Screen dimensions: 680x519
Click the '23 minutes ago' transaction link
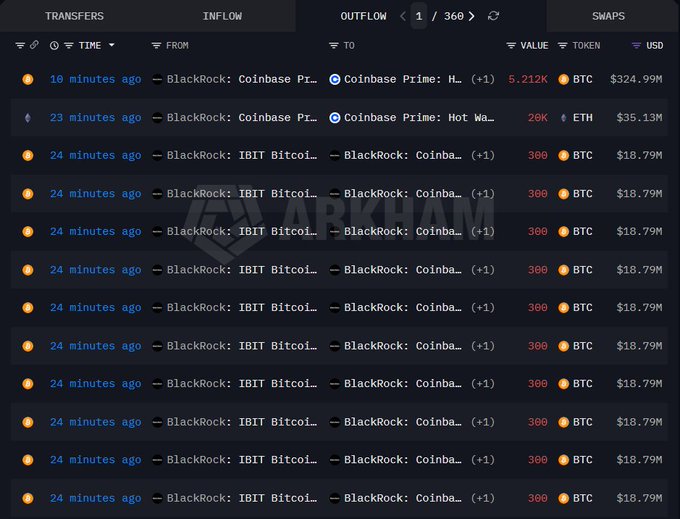pos(95,118)
